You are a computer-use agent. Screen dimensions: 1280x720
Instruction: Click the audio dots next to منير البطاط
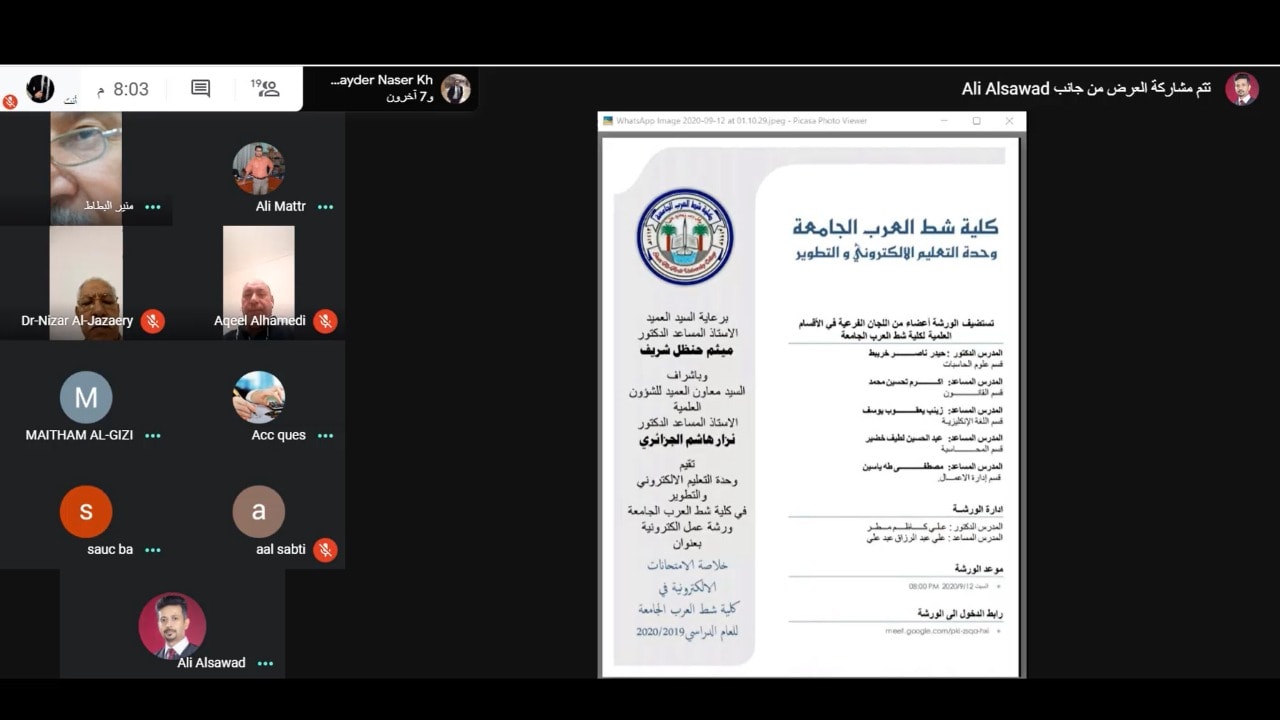(x=152, y=207)
